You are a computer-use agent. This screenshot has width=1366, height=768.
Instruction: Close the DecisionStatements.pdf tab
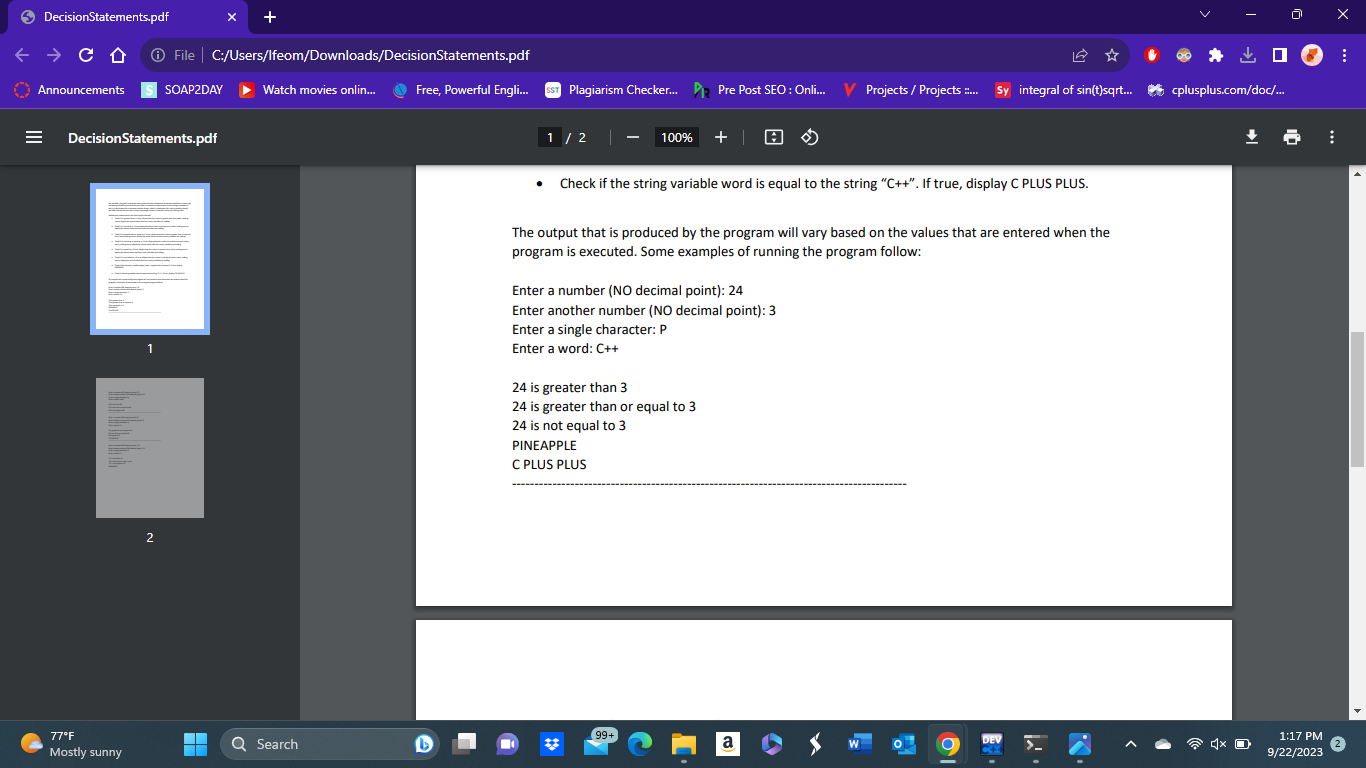[231, 17]
